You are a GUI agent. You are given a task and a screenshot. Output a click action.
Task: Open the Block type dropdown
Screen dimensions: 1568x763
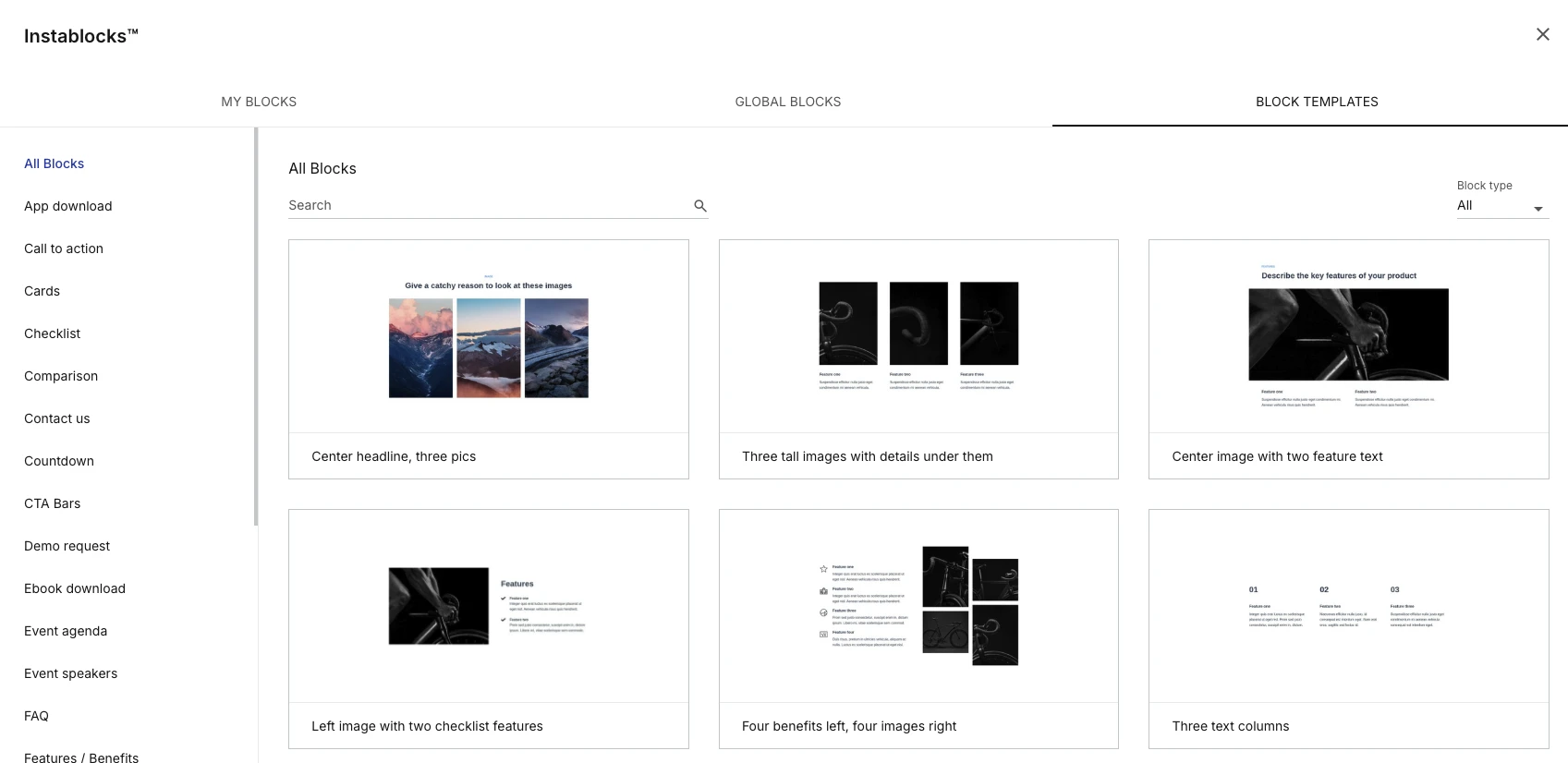[1501, 206]
